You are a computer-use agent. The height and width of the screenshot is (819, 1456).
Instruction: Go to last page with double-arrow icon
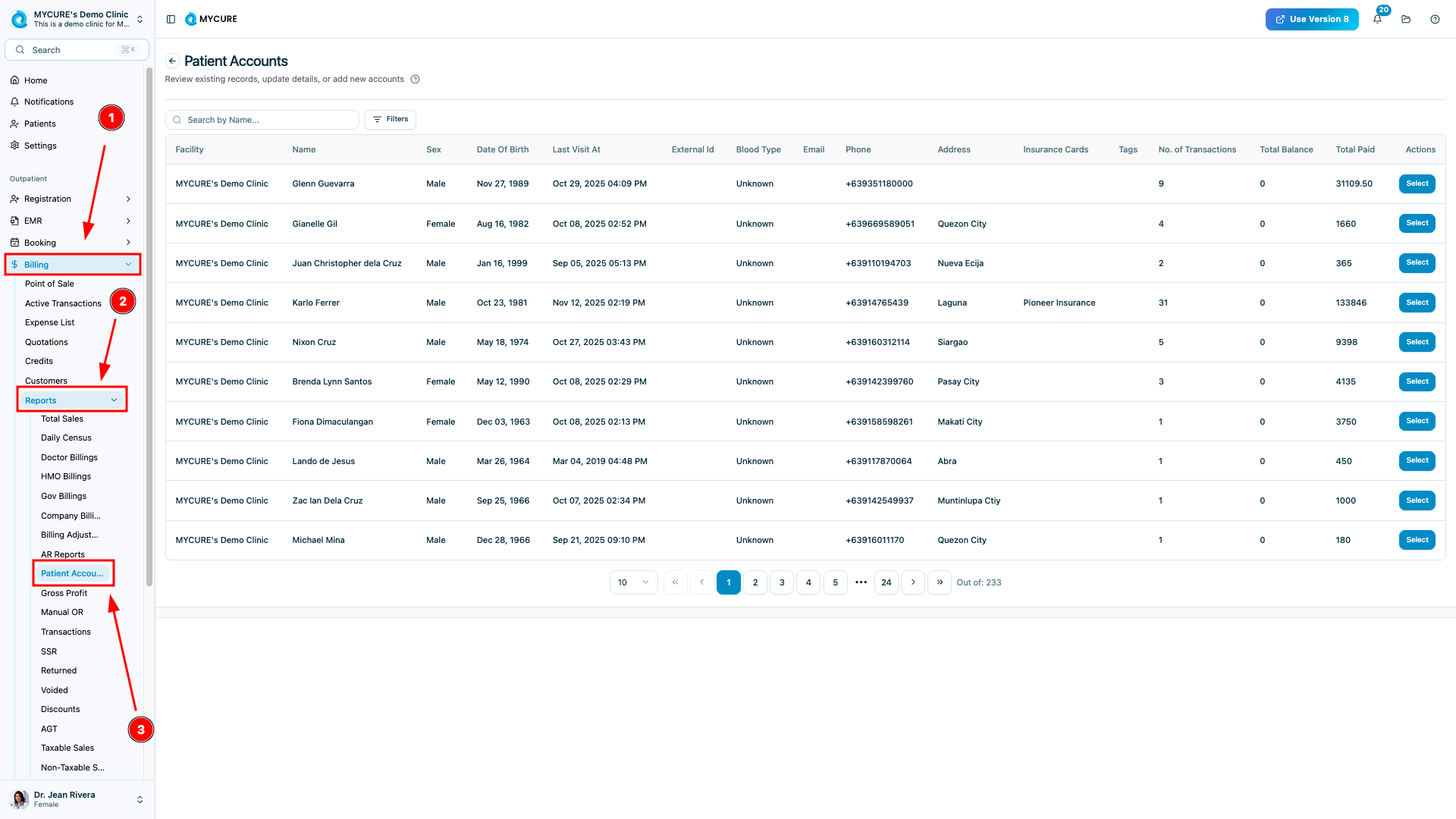tap(939, 582)
